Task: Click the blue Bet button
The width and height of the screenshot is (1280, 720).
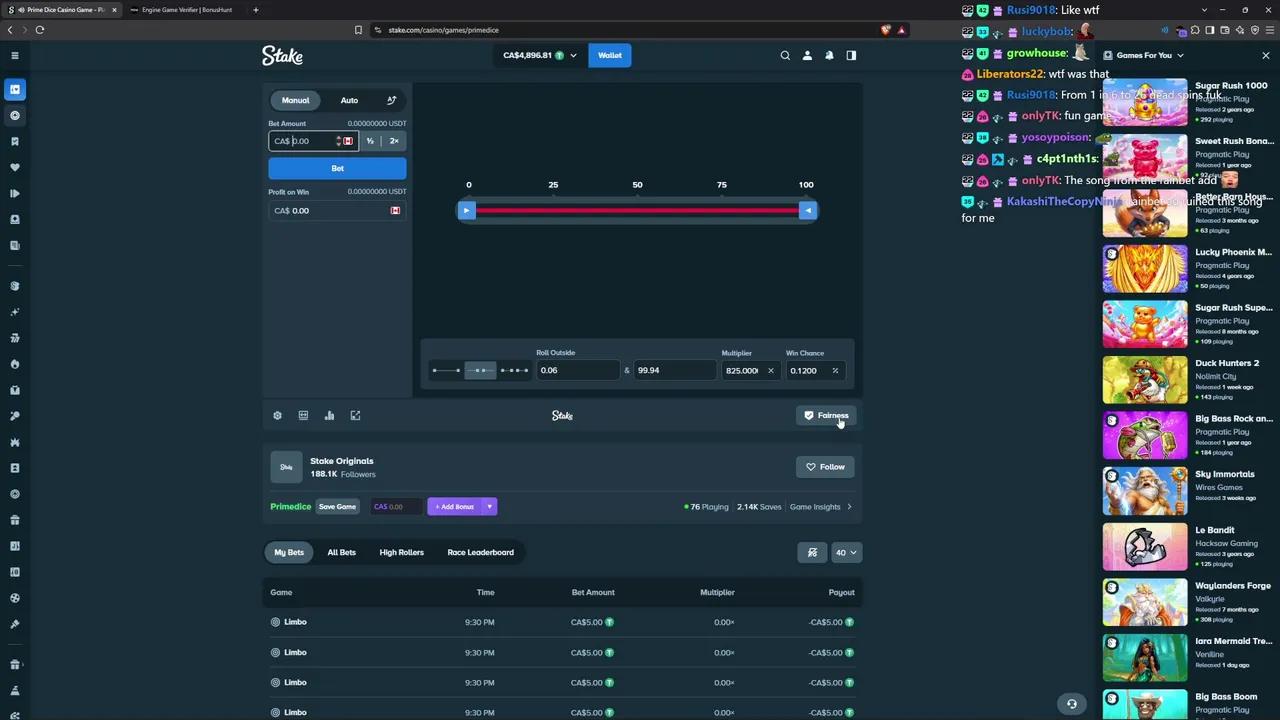Action: [337, 168]
